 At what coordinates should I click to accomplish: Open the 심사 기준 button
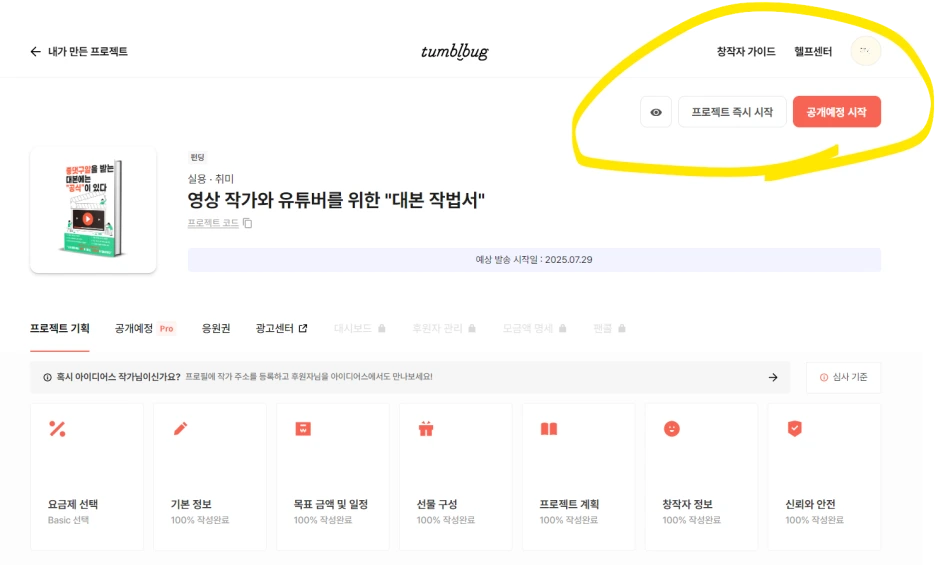[843, 377]
